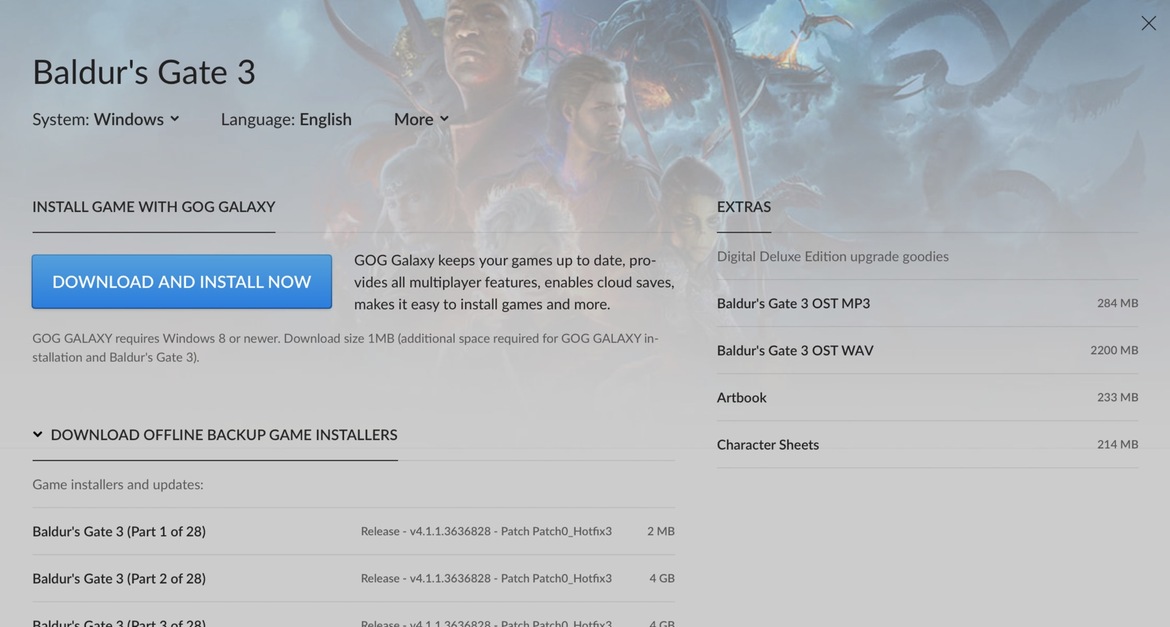Click the 233 MB size value
1170x627 pixels.
coord(1117,397)
